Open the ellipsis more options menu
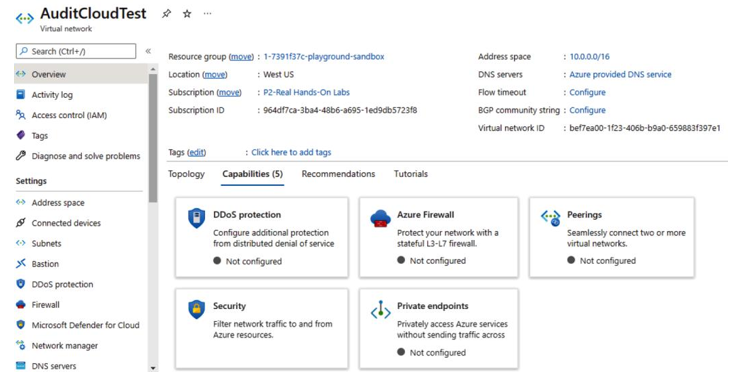Viewport: 729px width, 382px height. [207, 13]
